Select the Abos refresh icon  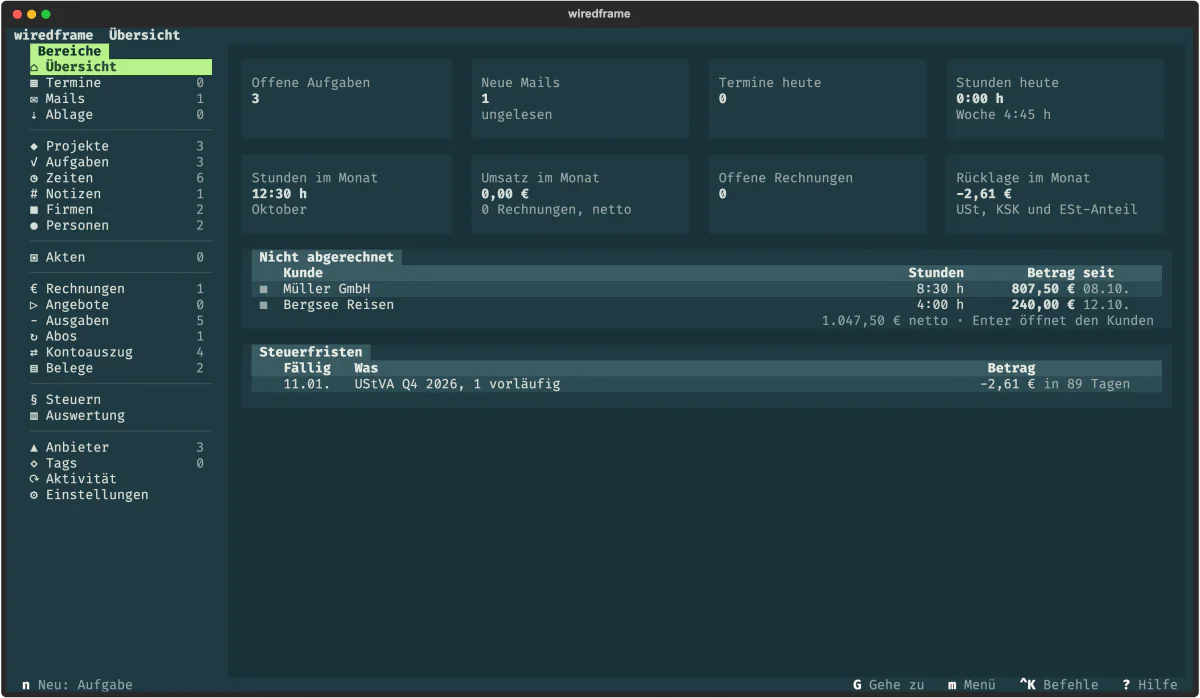click(34, 337)
